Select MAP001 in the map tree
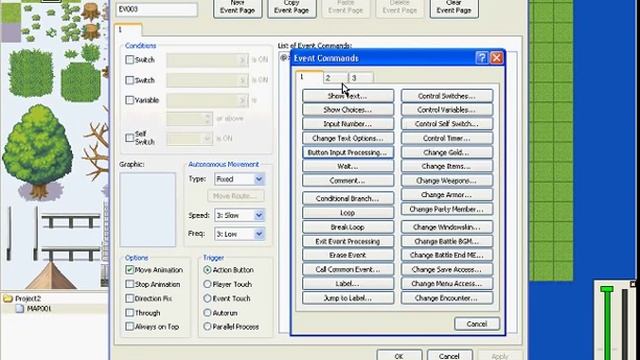 pos(39,309)
